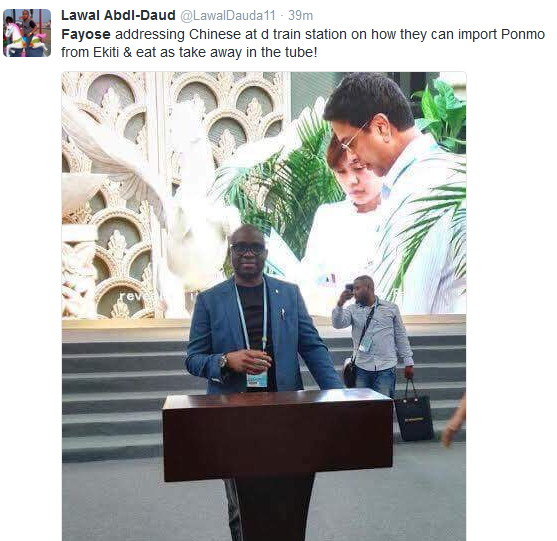This screenshot has height=541, width=557.
Task: Click the wristwatch on the speaker's wrist
Action: [x=223, y=361]
